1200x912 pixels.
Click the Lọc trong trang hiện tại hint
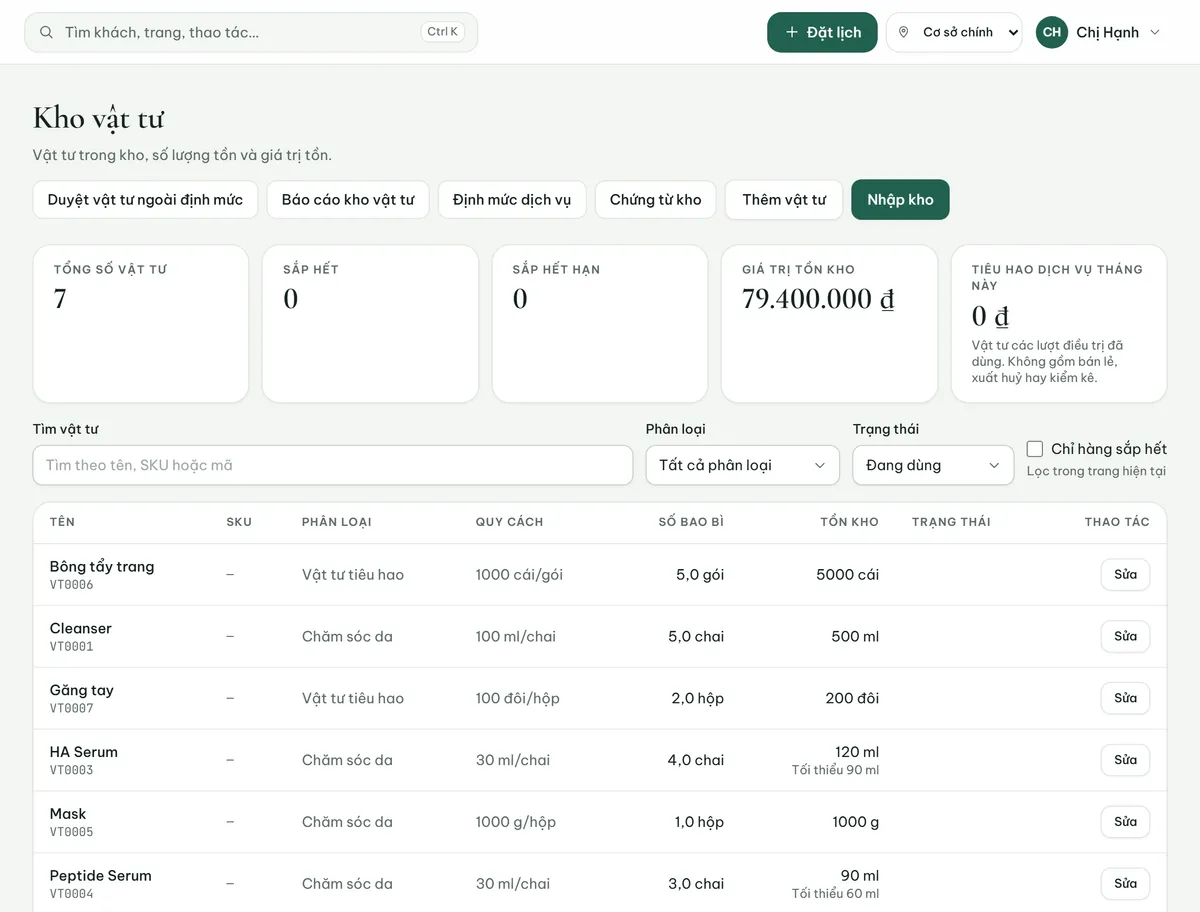point(1096,471)
